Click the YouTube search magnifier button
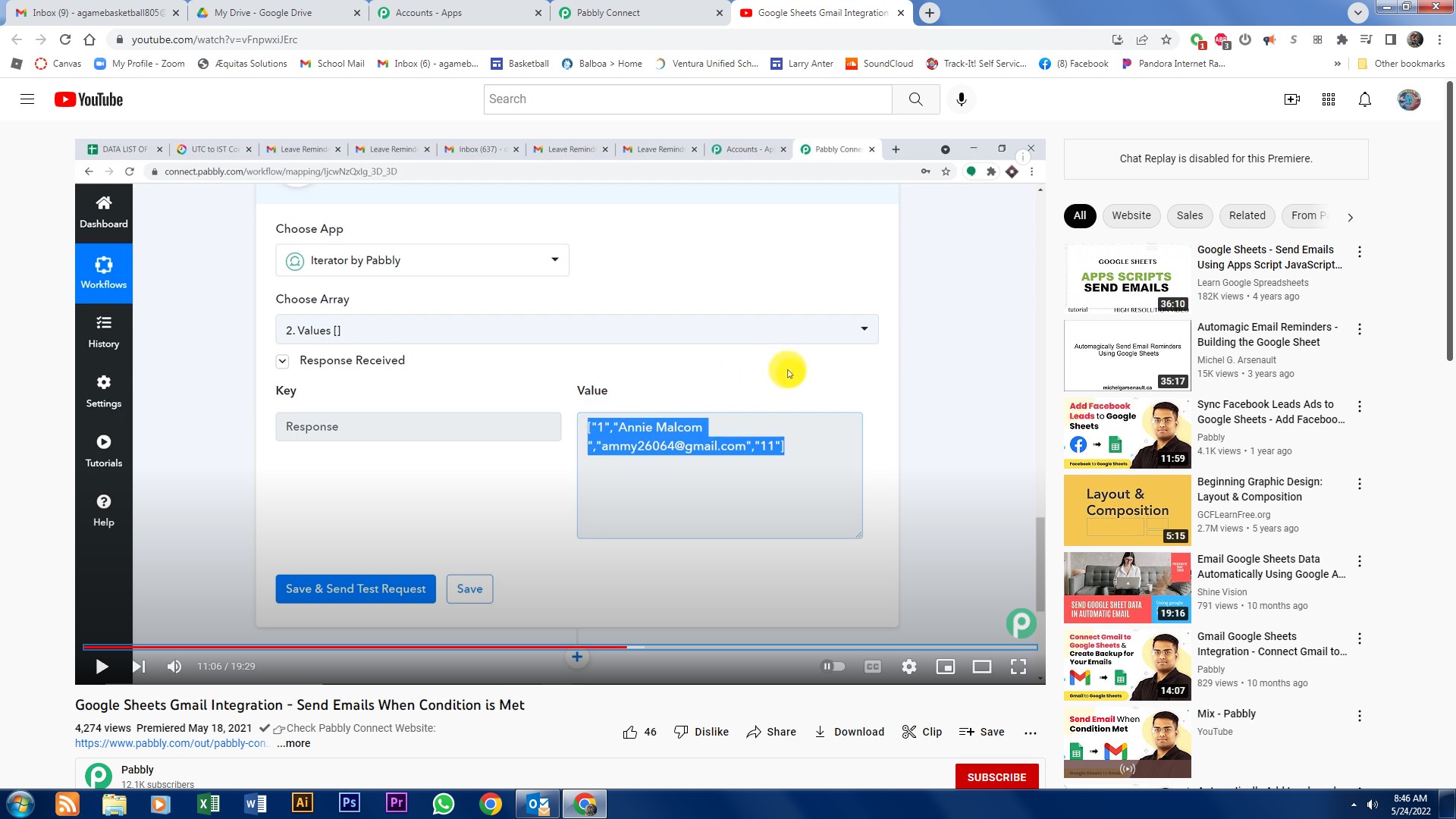The image size is (1456, 819). tap(915, 99)
